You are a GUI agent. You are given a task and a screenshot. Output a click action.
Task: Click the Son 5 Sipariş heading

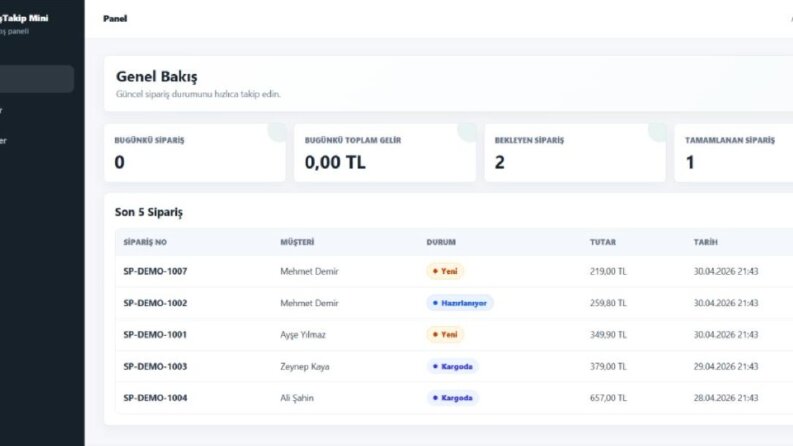click(x=148, y=212)
